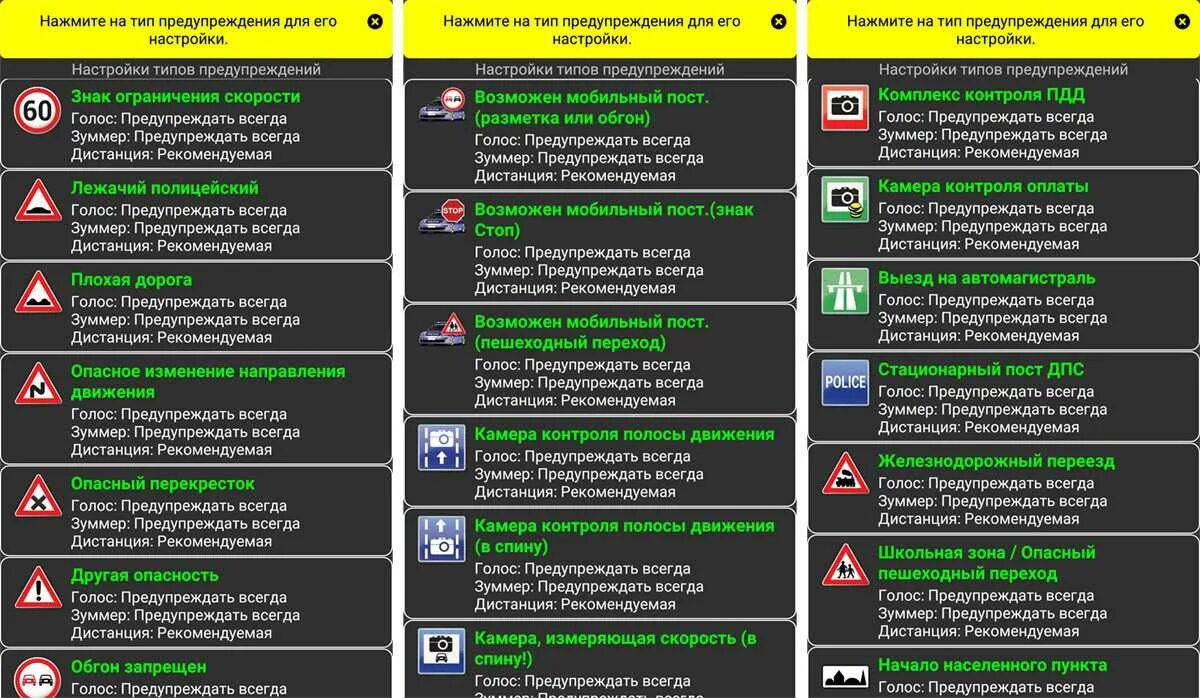Open 'Лежачий полицейский' warning settings
The width and height of the screenshot is (1200, 698).
click(196, 215)
